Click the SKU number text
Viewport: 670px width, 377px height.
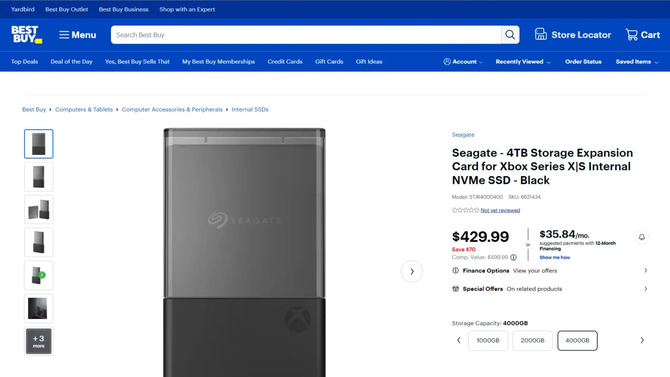click(524, 197)
